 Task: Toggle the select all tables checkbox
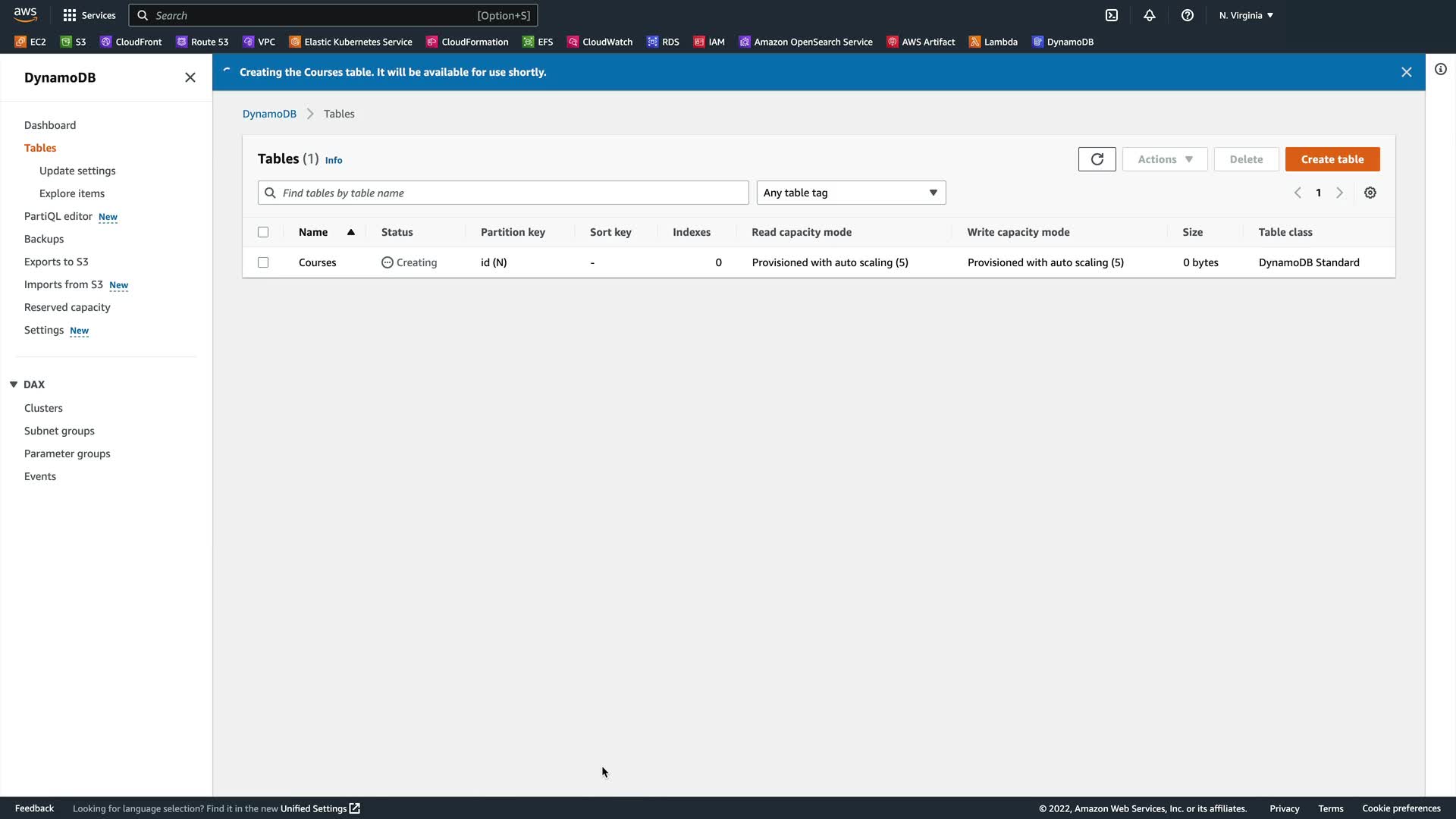[x=263, y=232]
